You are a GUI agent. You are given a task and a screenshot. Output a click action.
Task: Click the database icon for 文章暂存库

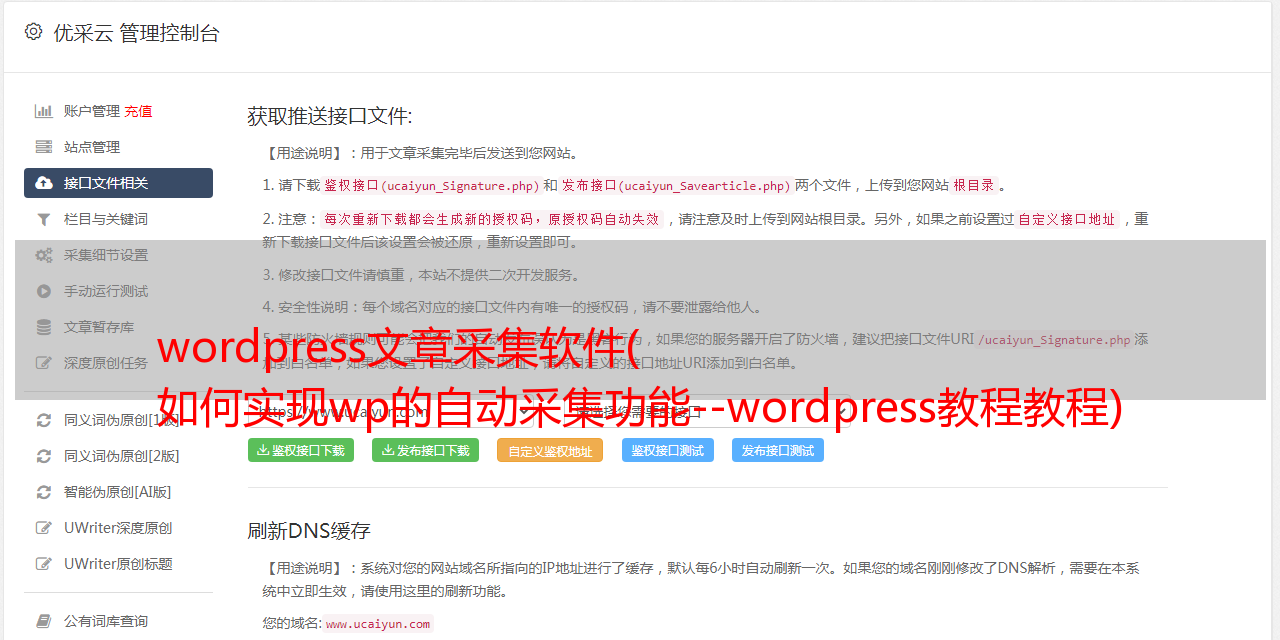point(44,327)
